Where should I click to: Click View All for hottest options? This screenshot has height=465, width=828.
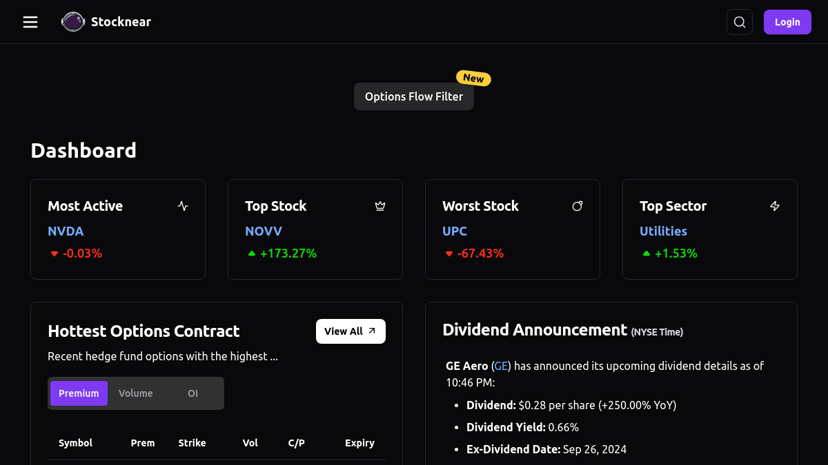(x=351, y=331)
